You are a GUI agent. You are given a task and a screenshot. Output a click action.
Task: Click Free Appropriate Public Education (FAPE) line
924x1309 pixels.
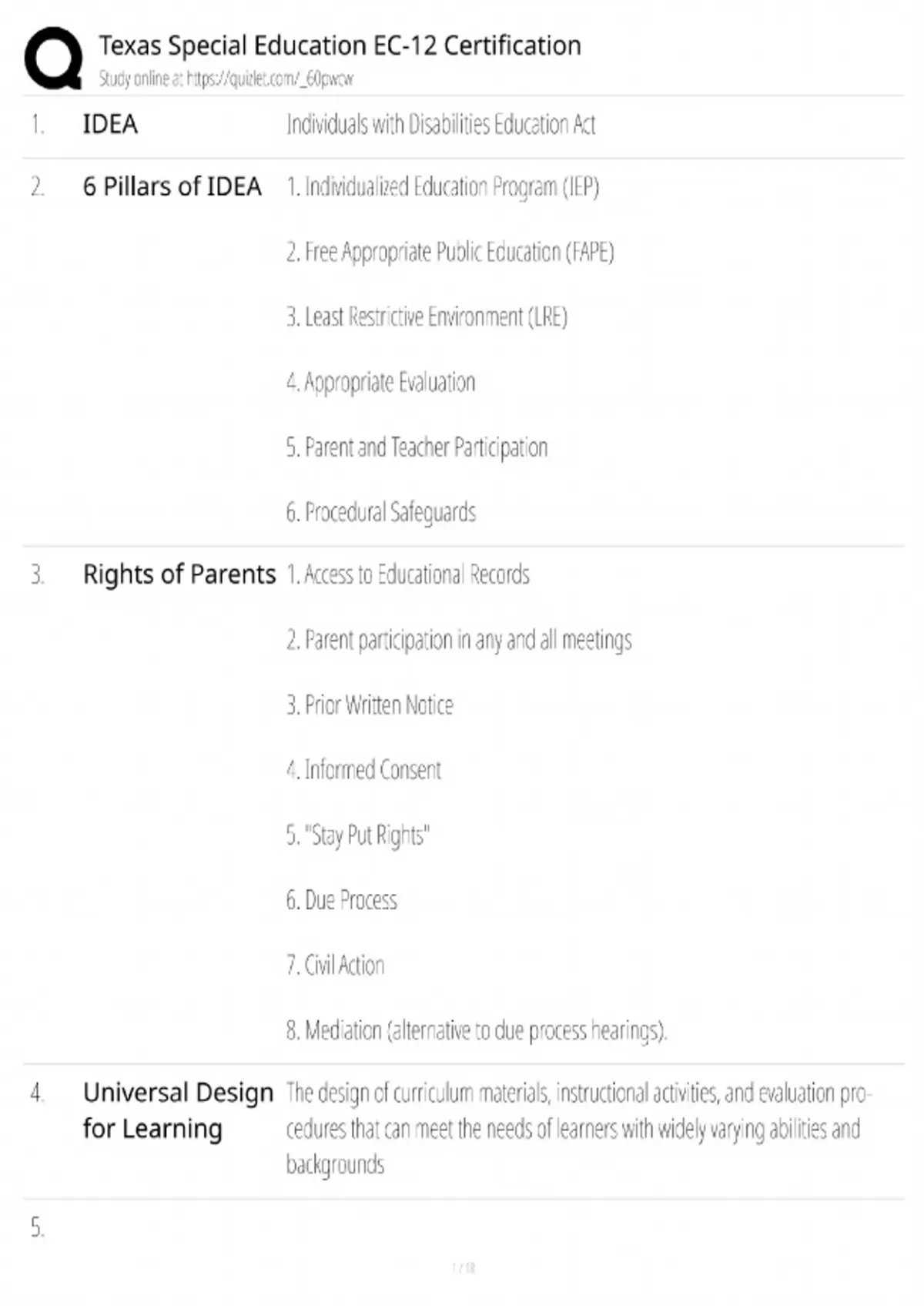point(450,253)
